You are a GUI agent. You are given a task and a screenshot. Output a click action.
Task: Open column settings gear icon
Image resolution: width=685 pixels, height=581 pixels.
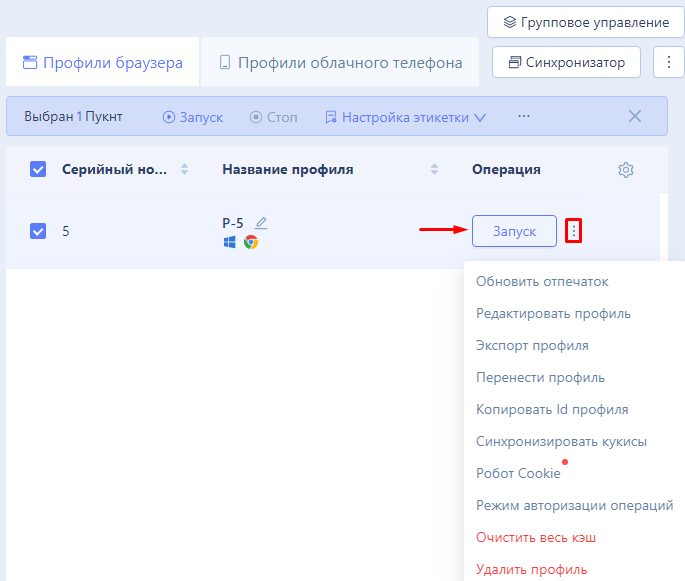coord(626,169)
